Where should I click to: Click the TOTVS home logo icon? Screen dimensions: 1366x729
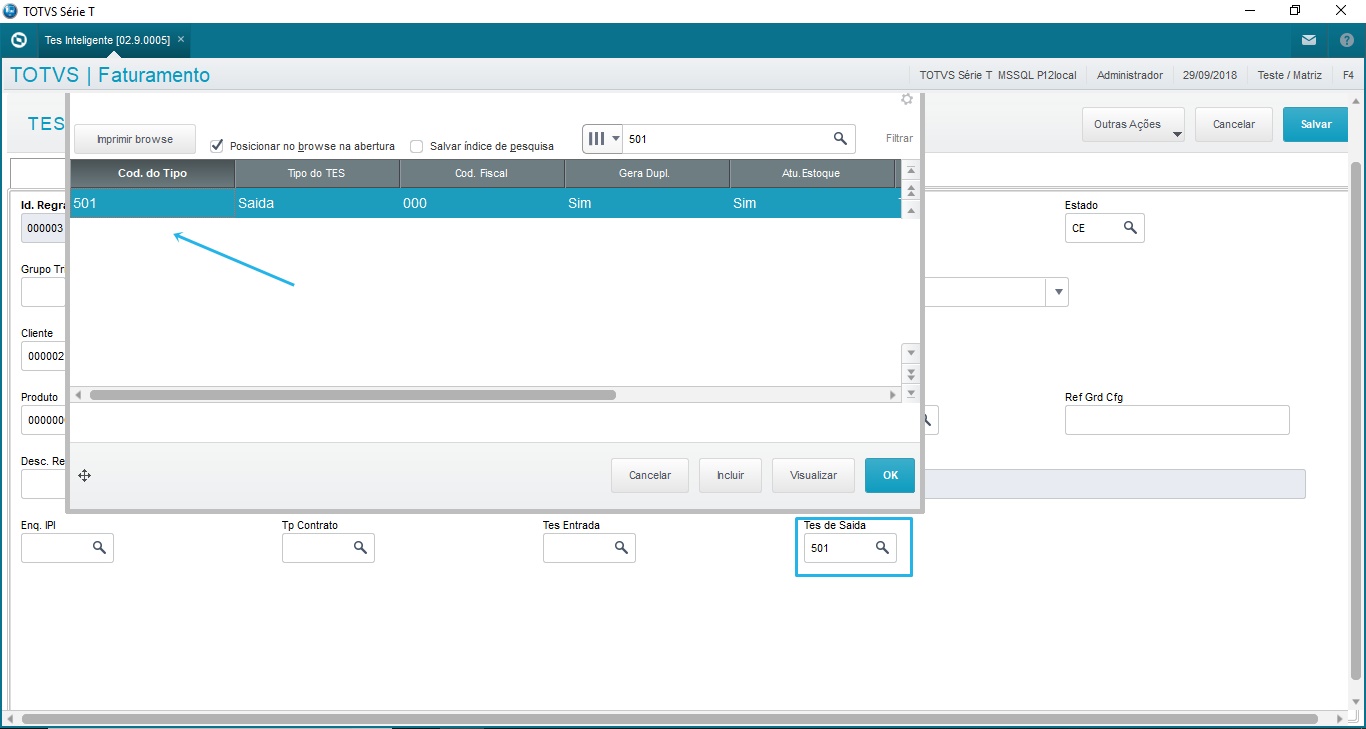click(18, 41)
